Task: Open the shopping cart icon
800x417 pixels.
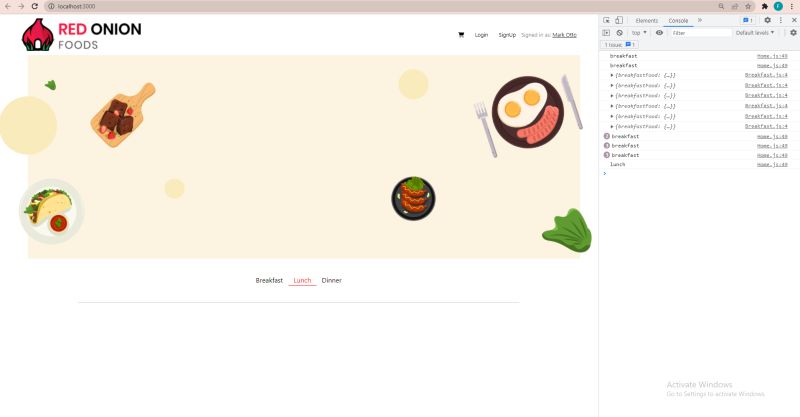Action: point(461,35)
